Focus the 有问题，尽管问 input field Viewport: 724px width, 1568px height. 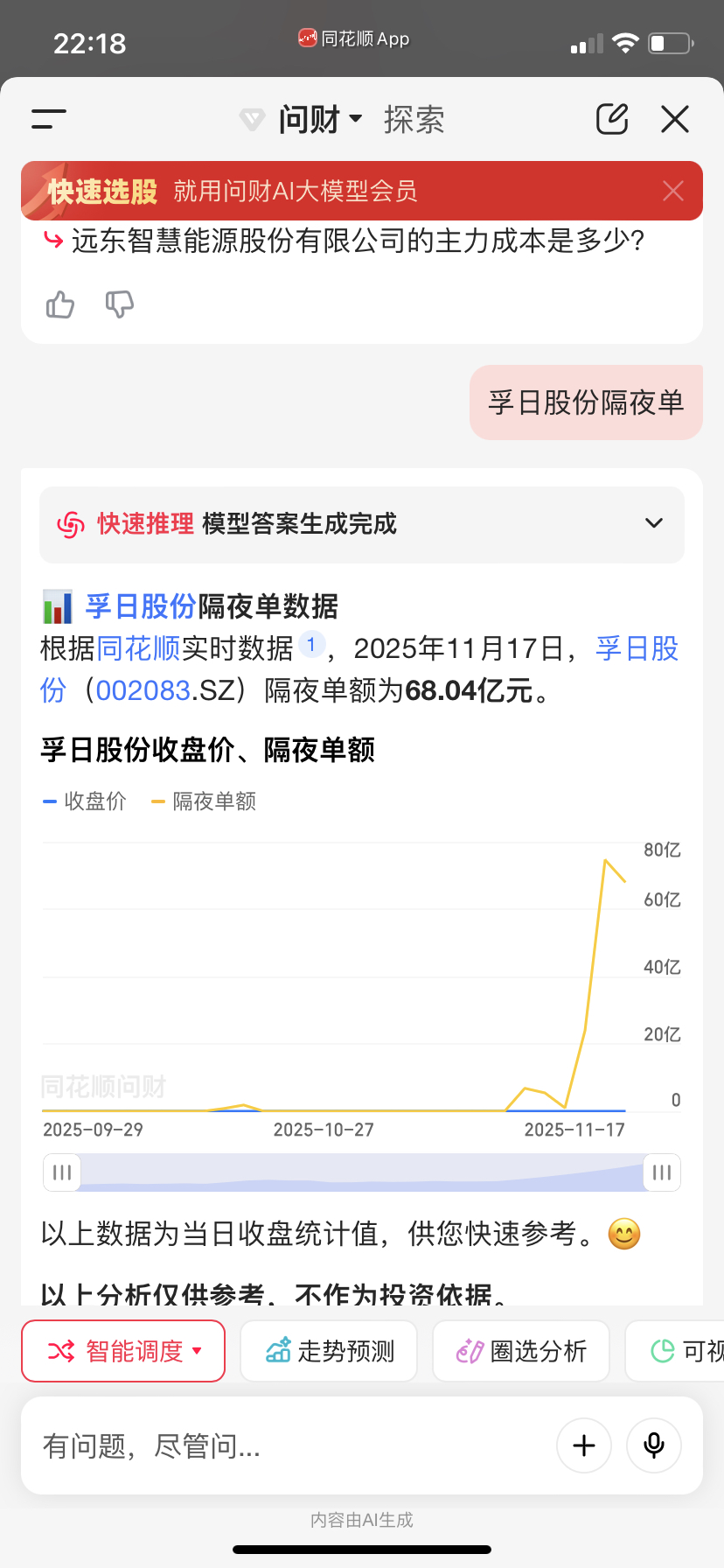[289, 1445]
